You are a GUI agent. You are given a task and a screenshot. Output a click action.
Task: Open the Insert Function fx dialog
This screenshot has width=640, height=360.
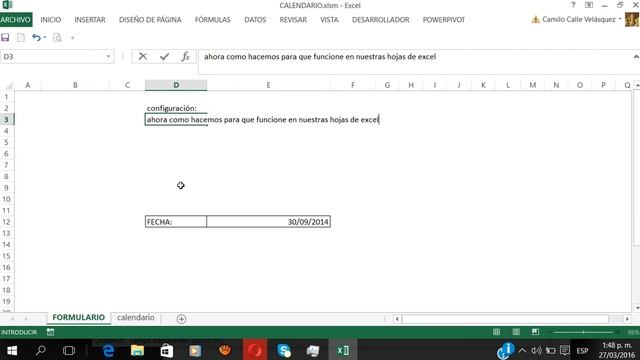185,56
